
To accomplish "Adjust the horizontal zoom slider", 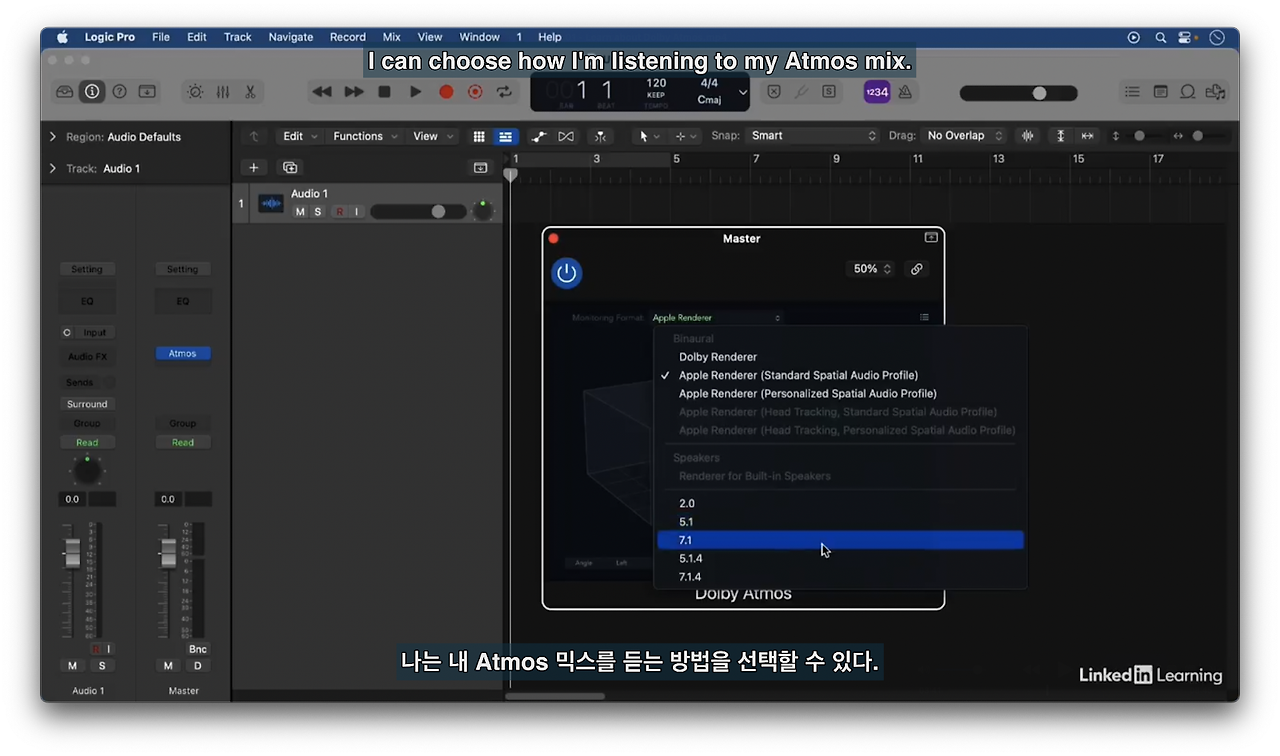I will coord(1198,136).
